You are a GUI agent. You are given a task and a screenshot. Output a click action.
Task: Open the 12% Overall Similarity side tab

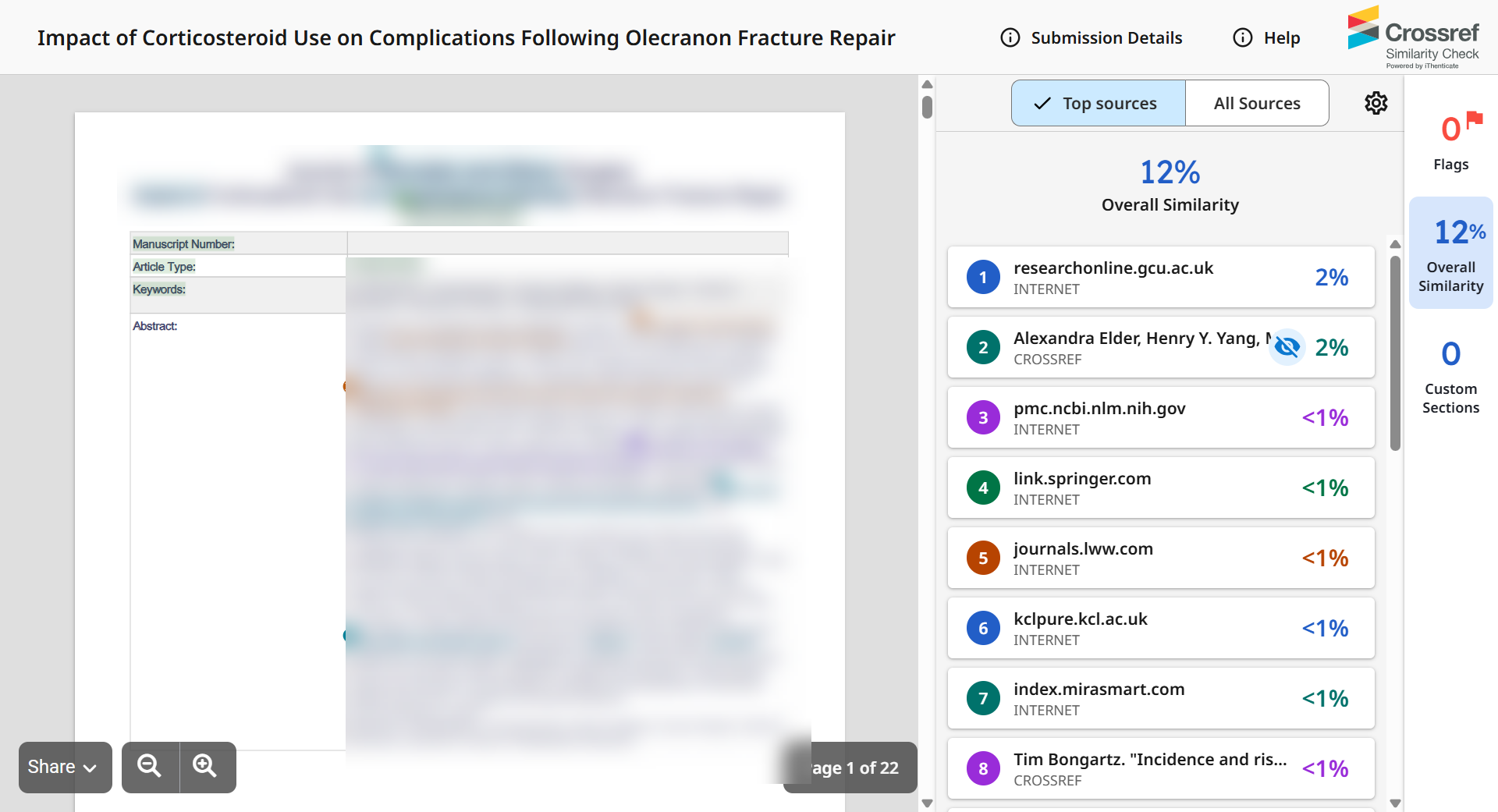coord(1451,253)
